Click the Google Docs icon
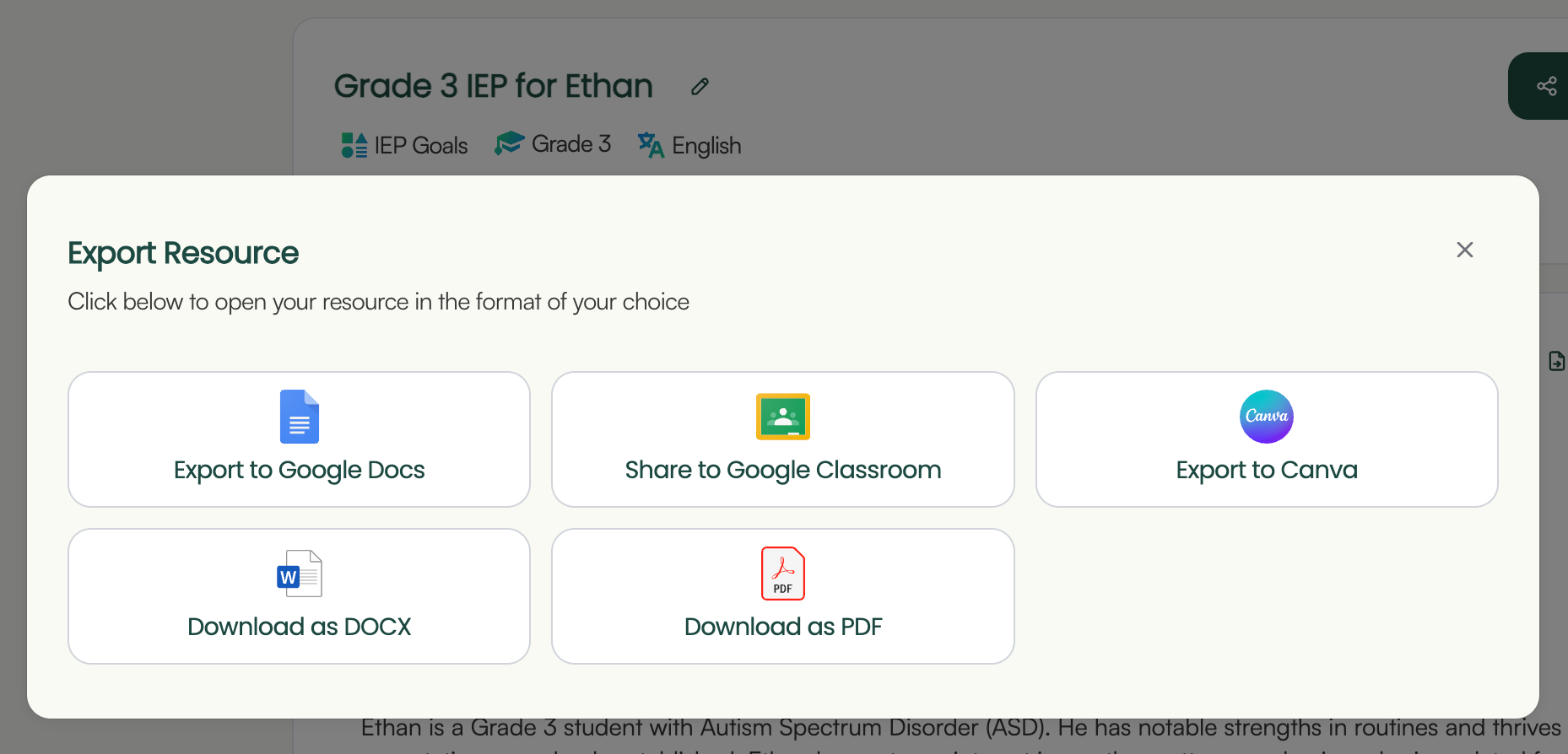Image resolution: width=1568 pixels, height=754 pixels. point(300,416)
